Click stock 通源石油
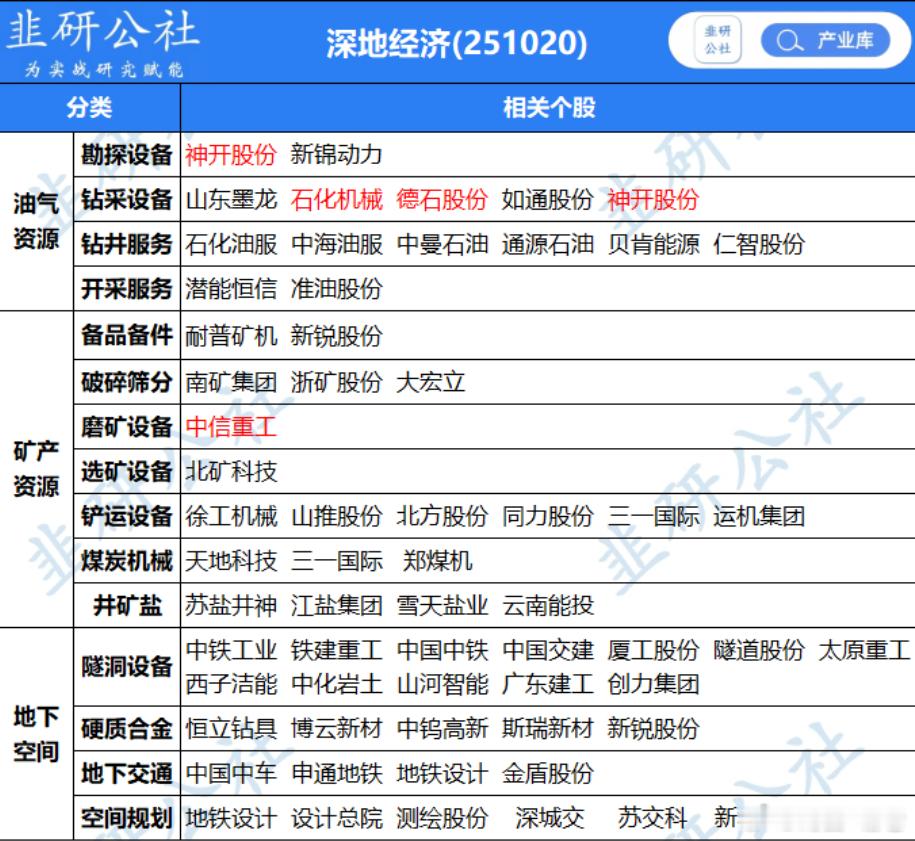915x841 pixels. pos(548,245)
